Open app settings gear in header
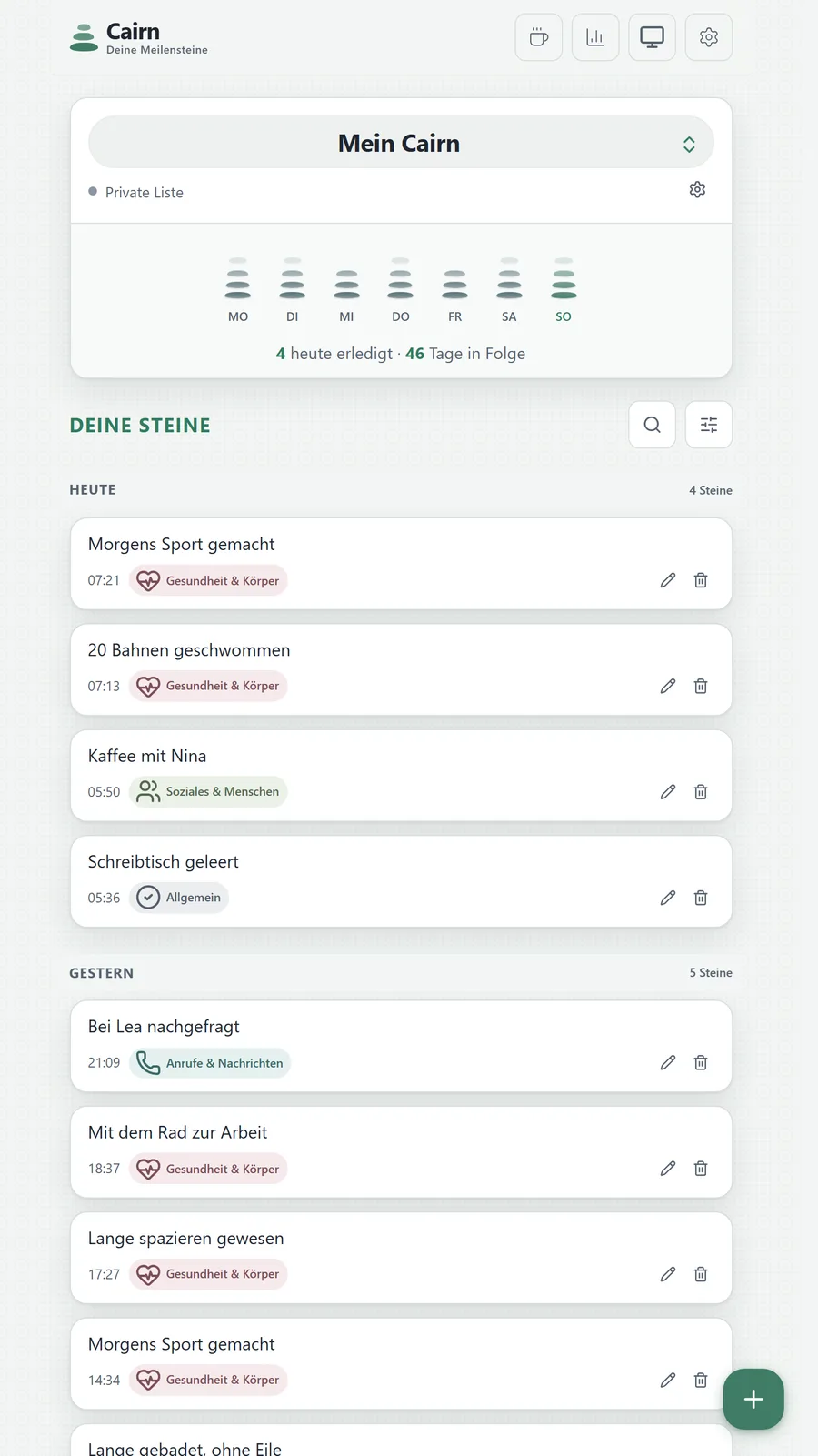The height and width of the screenshot is (1456, 818). coord(709,37)
